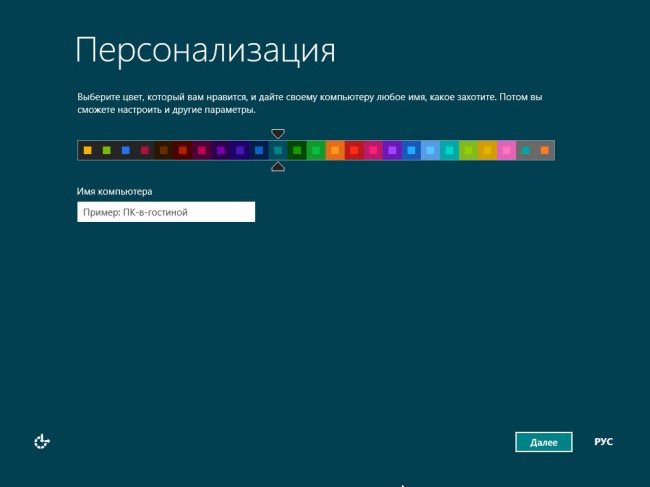
Task: Select the lime green background swatch
Action: pyautogui.click(x=469, y=150)
